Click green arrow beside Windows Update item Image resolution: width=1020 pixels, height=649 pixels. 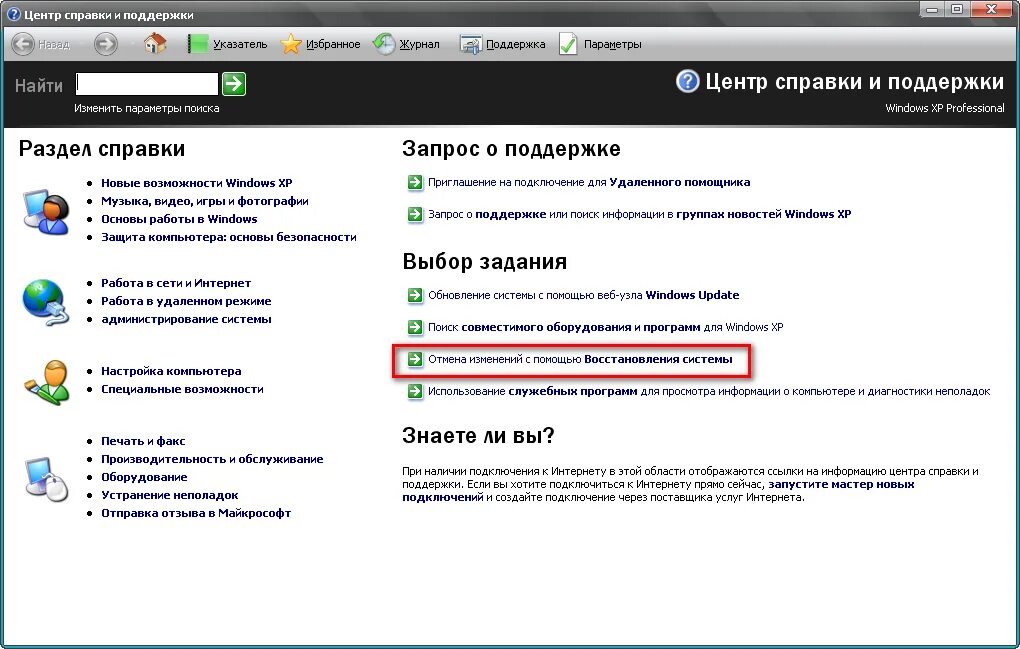click(x=415, y=295)
